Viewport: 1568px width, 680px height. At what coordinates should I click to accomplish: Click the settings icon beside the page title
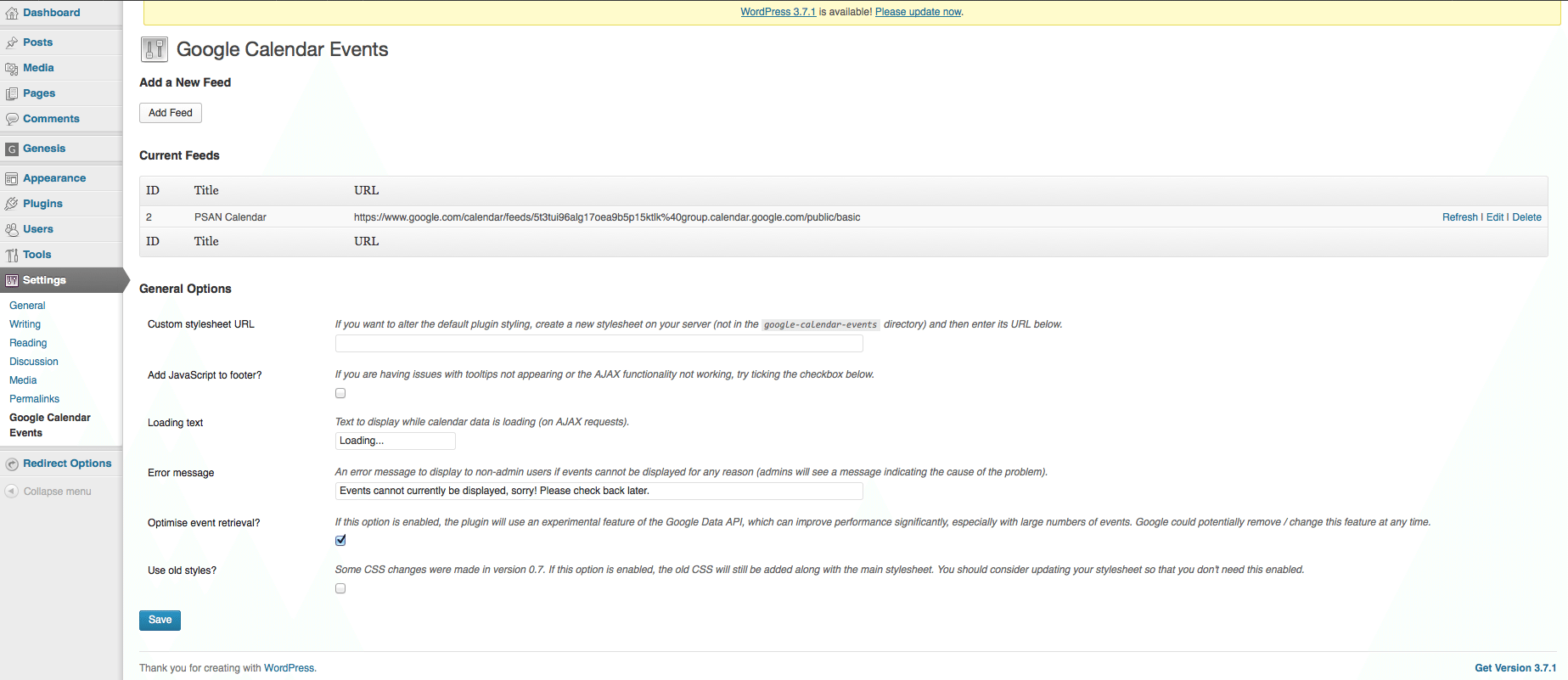[155, 49]
